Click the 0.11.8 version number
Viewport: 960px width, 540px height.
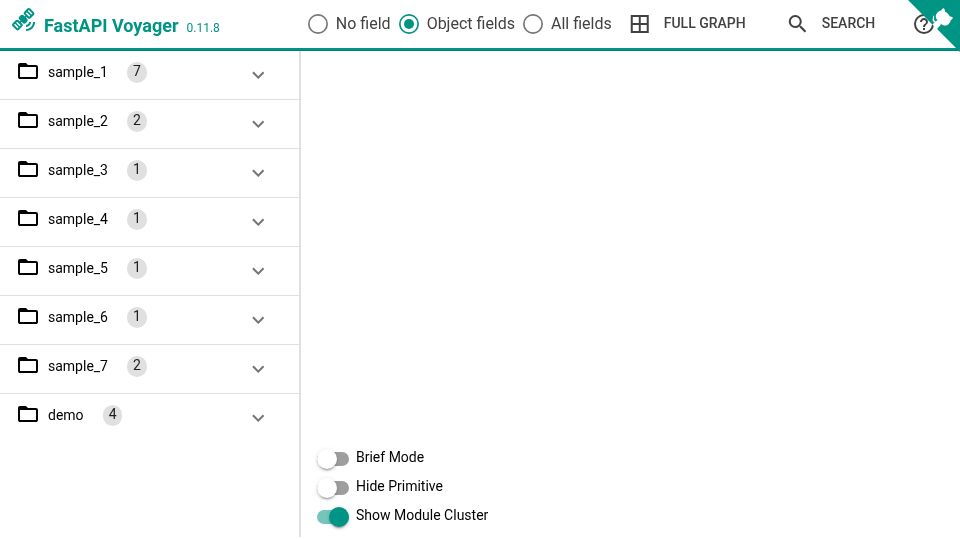point(203,28)
